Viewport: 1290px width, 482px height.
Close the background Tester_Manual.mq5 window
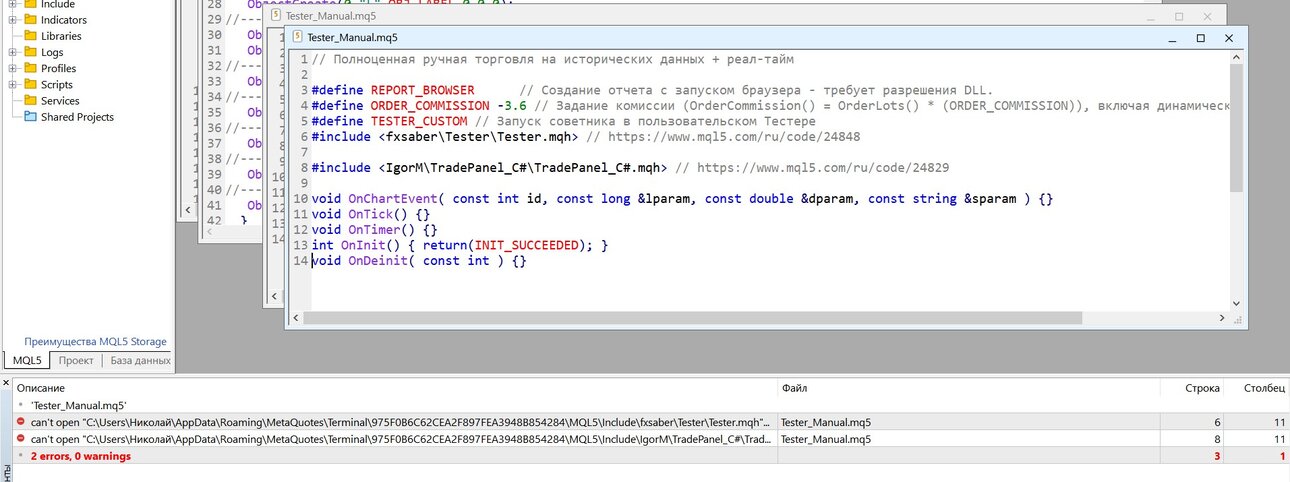click(1208, 17)
